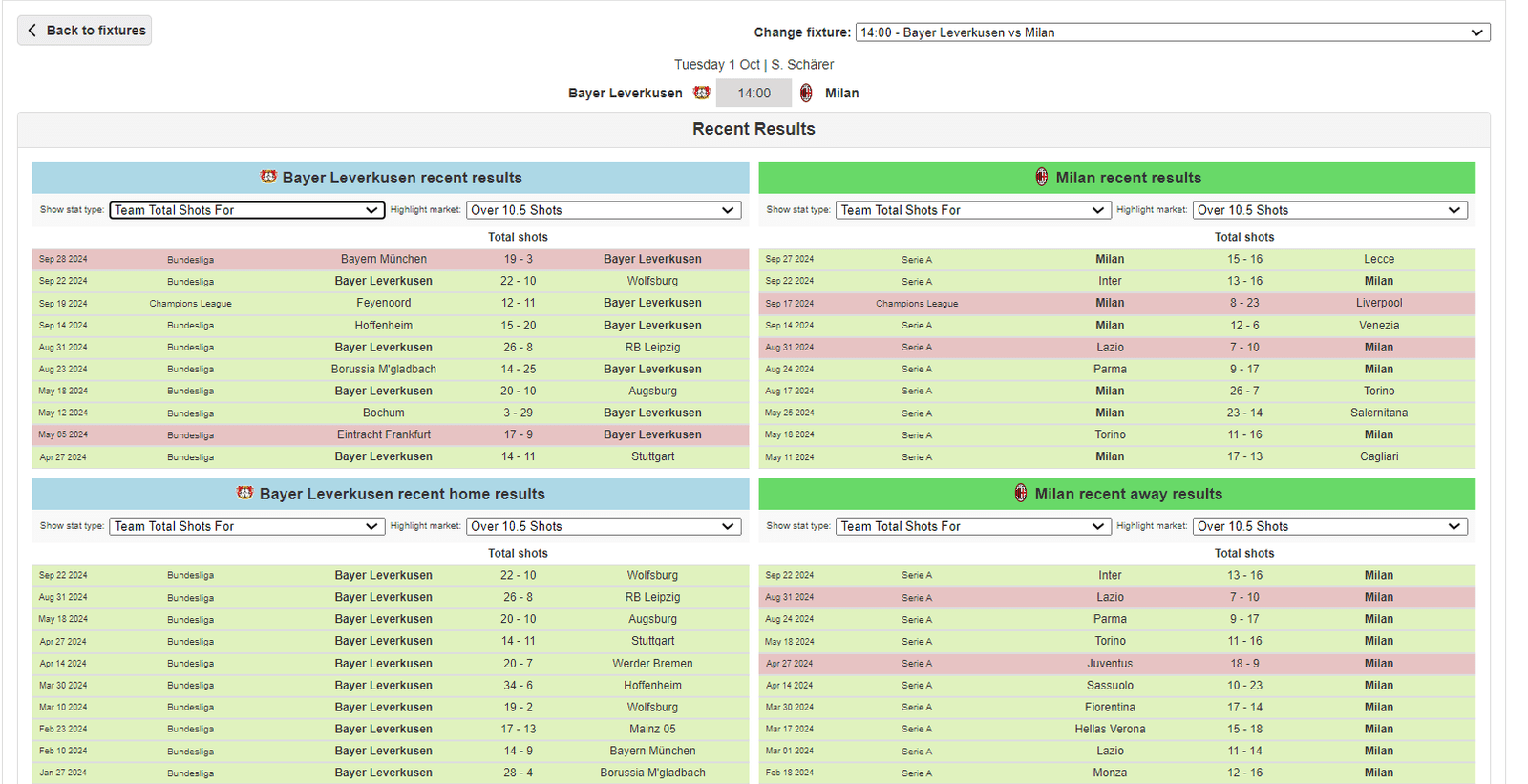Choose highlight market in Leverkusen recent home results
The width and height of the screenshot is (1528, 784).
pyautogui.click(x=604, y=526)
